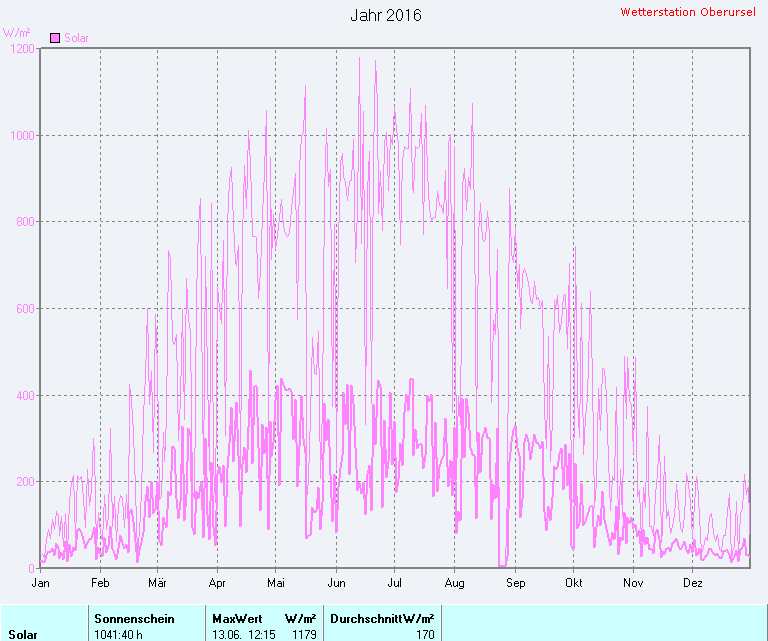The height and width of the screenshot is (641, 768).
Task: Click the 'MaxWert' table header
Action: coord(237,619)
